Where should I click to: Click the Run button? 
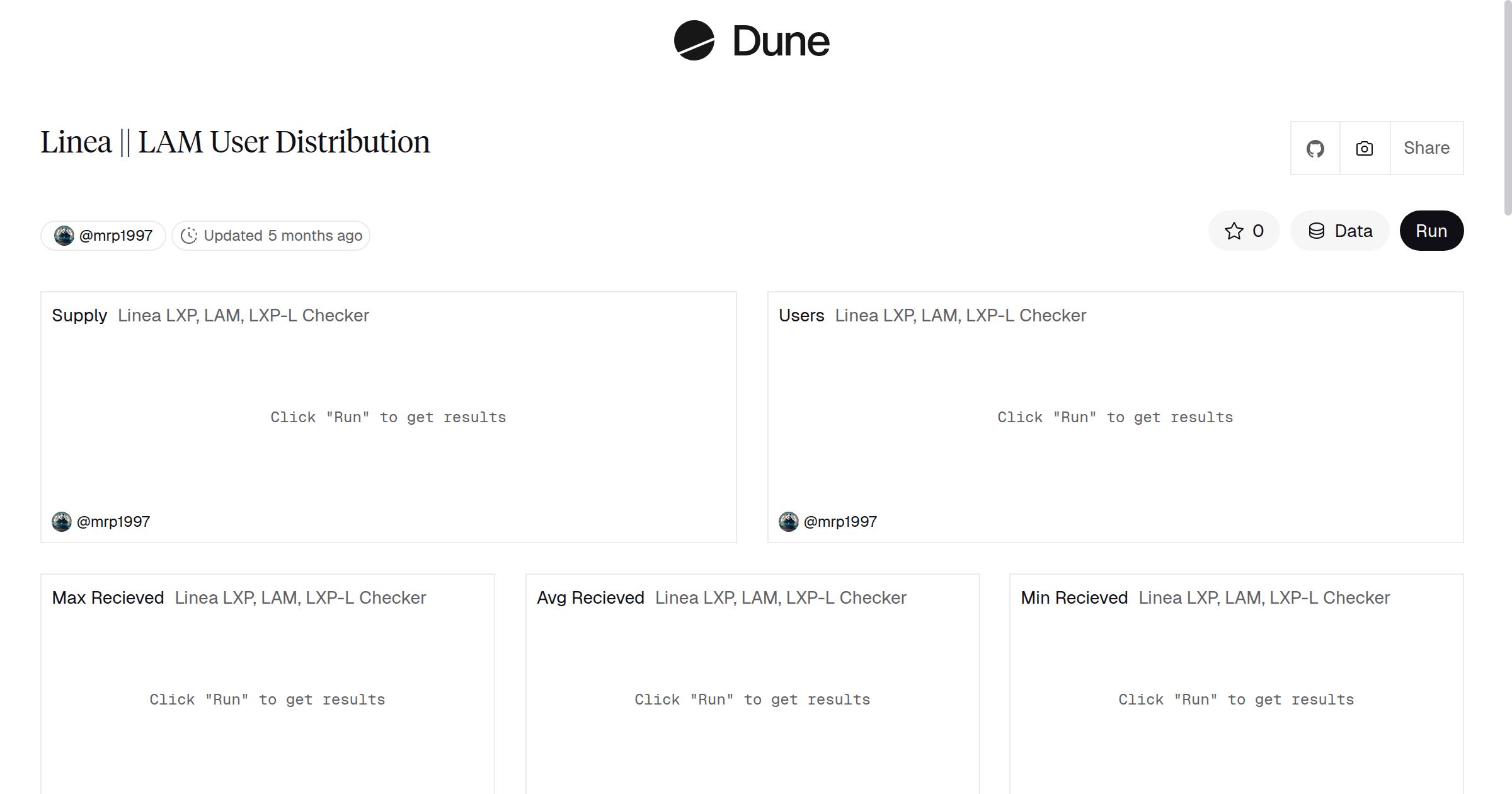[x=1431, y=231]
